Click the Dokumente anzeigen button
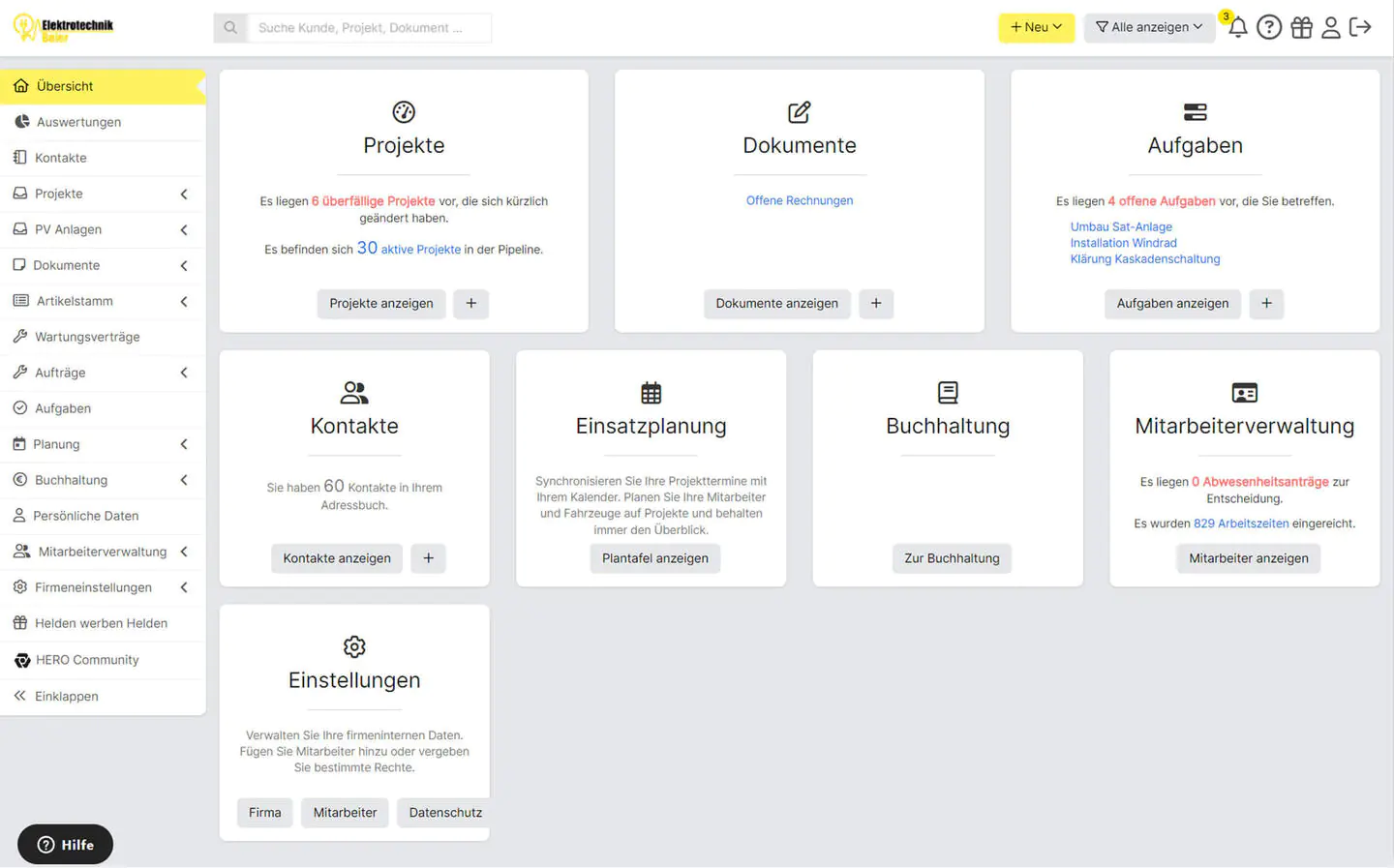The height and width of the screenshot is (868, 1394). 777,303
